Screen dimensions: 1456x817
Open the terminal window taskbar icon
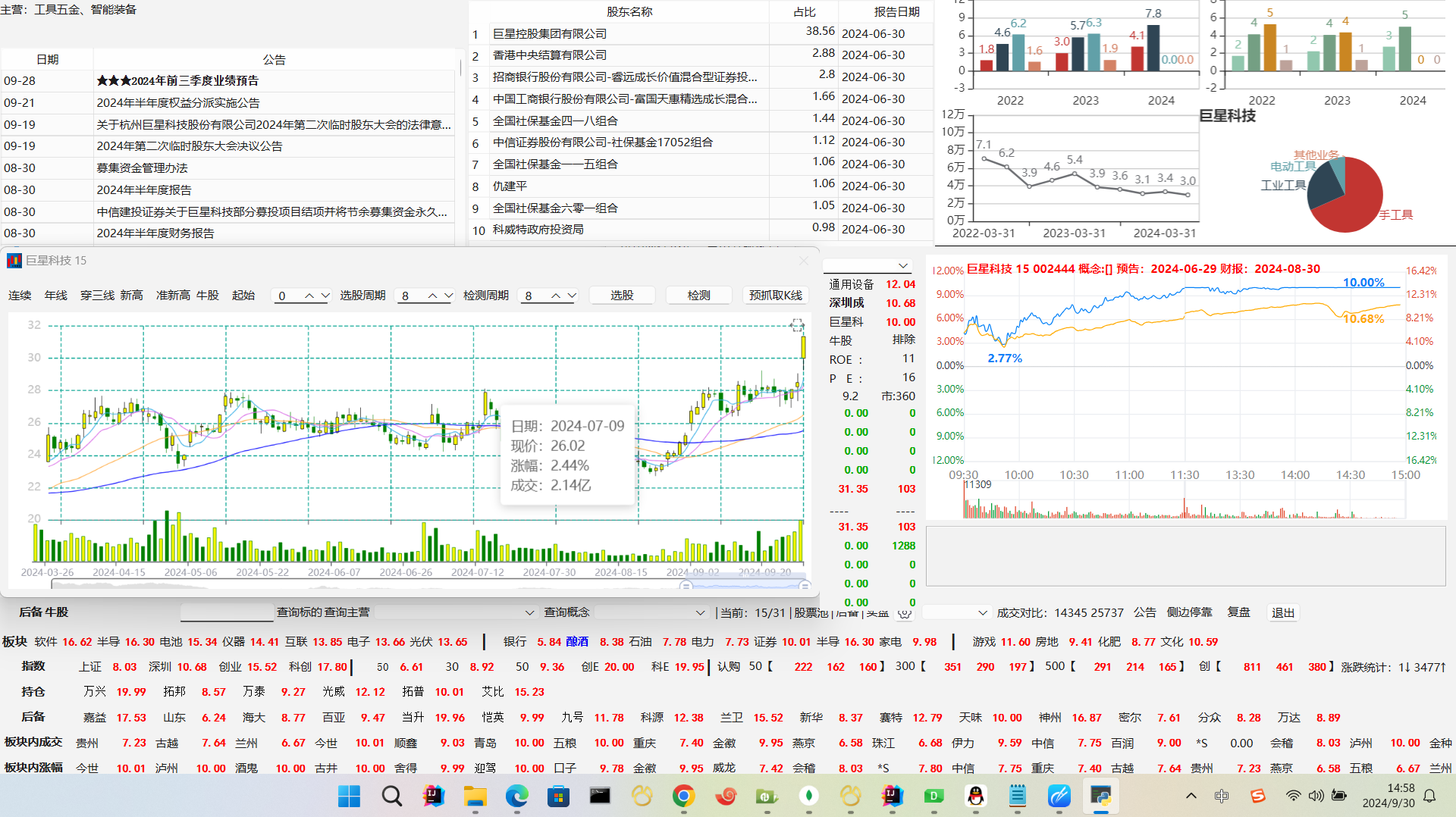[x=601, y=796]
